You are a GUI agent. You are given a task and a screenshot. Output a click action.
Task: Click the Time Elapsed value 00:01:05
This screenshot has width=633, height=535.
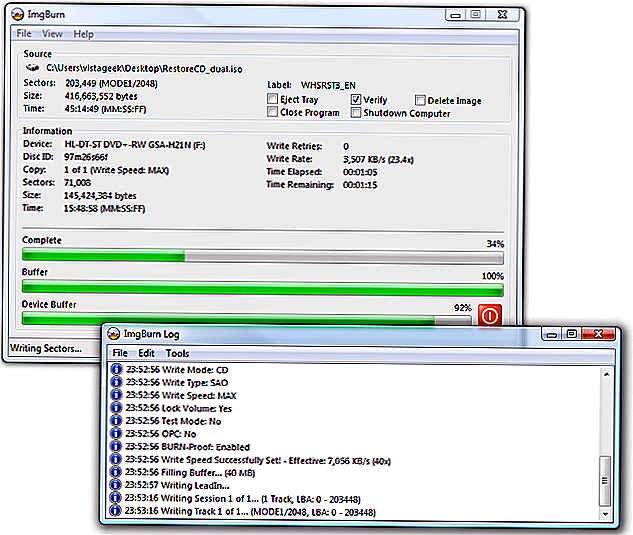coord(360,172)
